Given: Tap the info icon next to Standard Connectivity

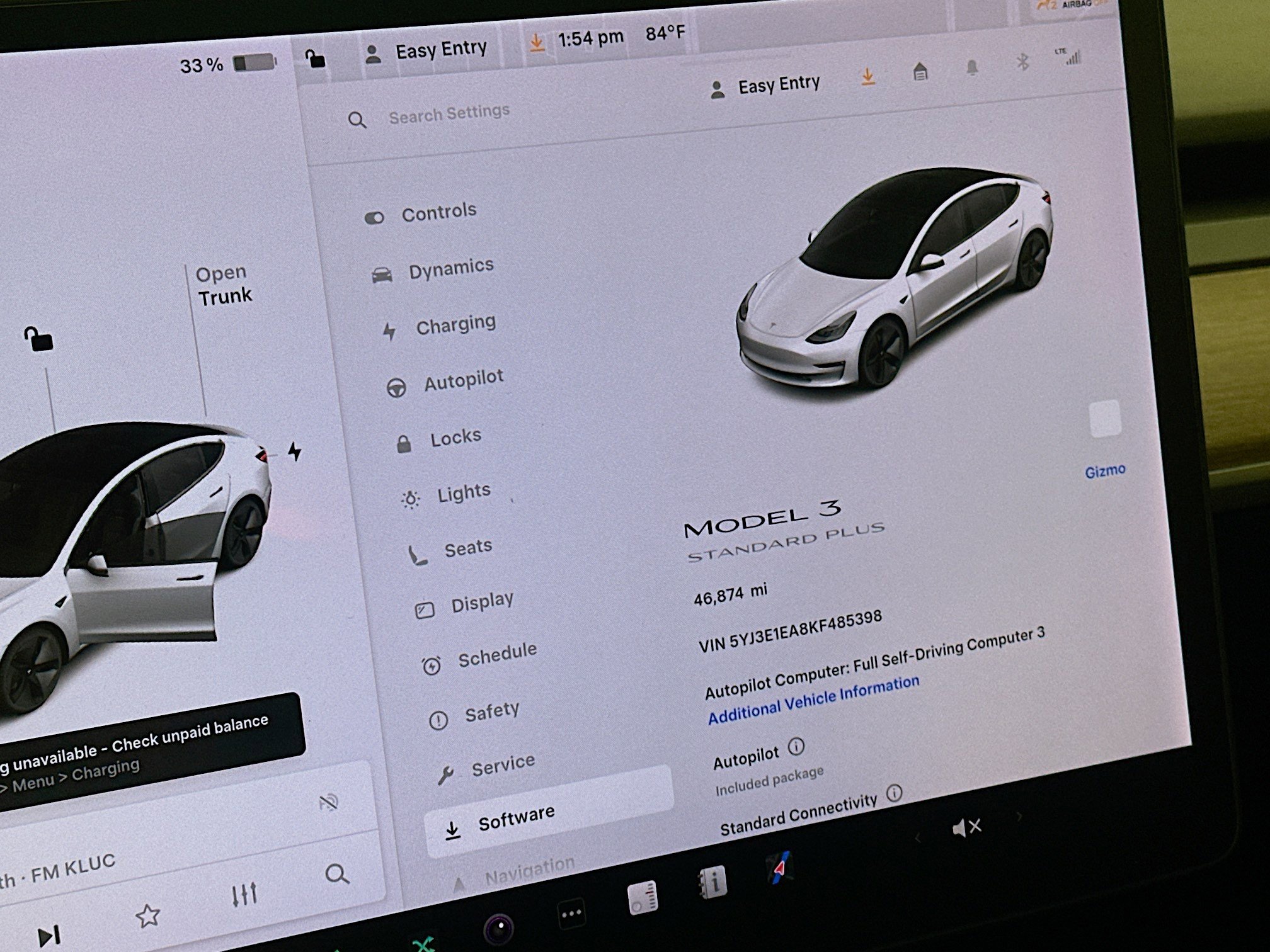Looking at the screenshot, I should click(894, 792).
